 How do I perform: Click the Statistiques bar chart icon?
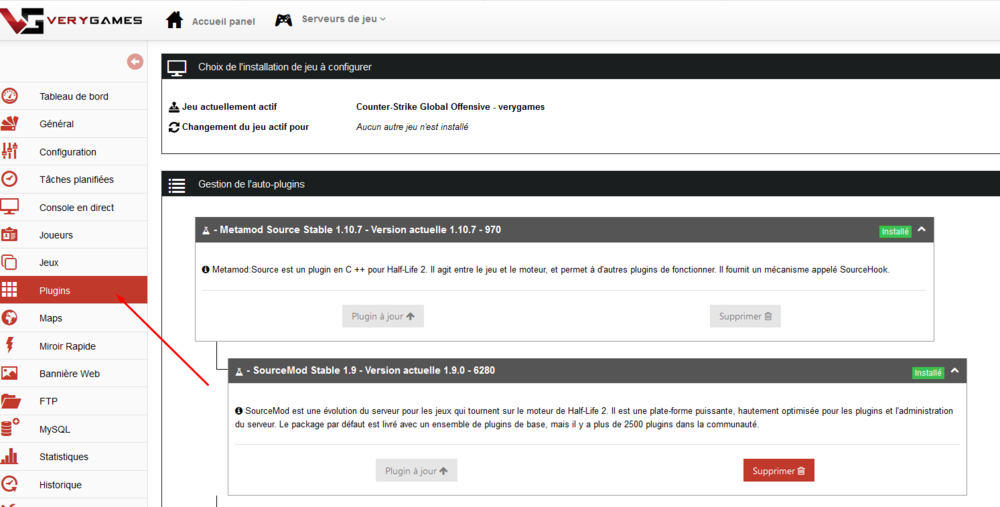[10, 456]
